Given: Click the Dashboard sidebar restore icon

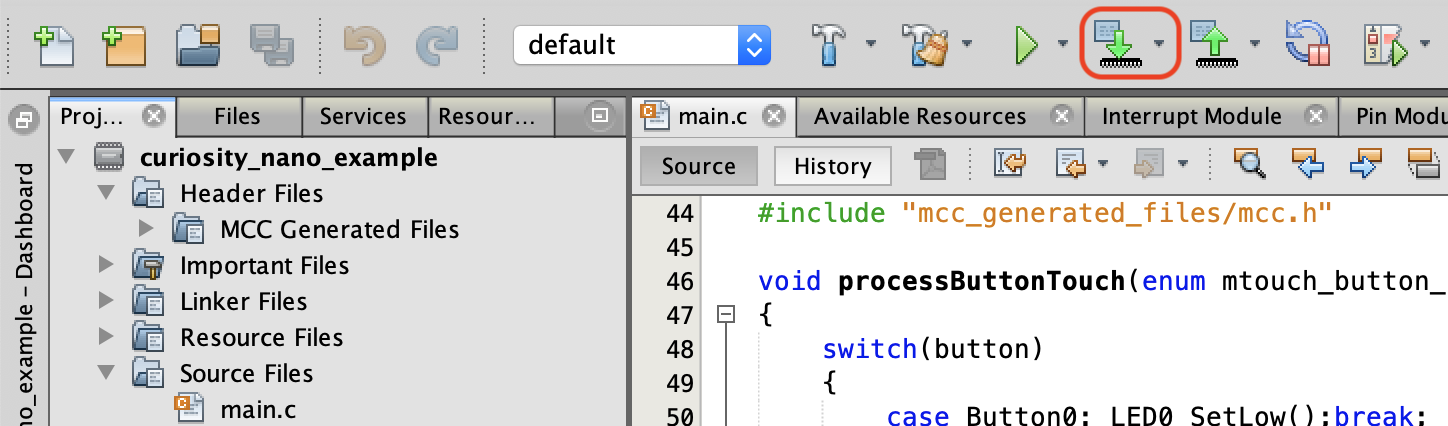Looking at the screenshot, I should coord(22,120).
